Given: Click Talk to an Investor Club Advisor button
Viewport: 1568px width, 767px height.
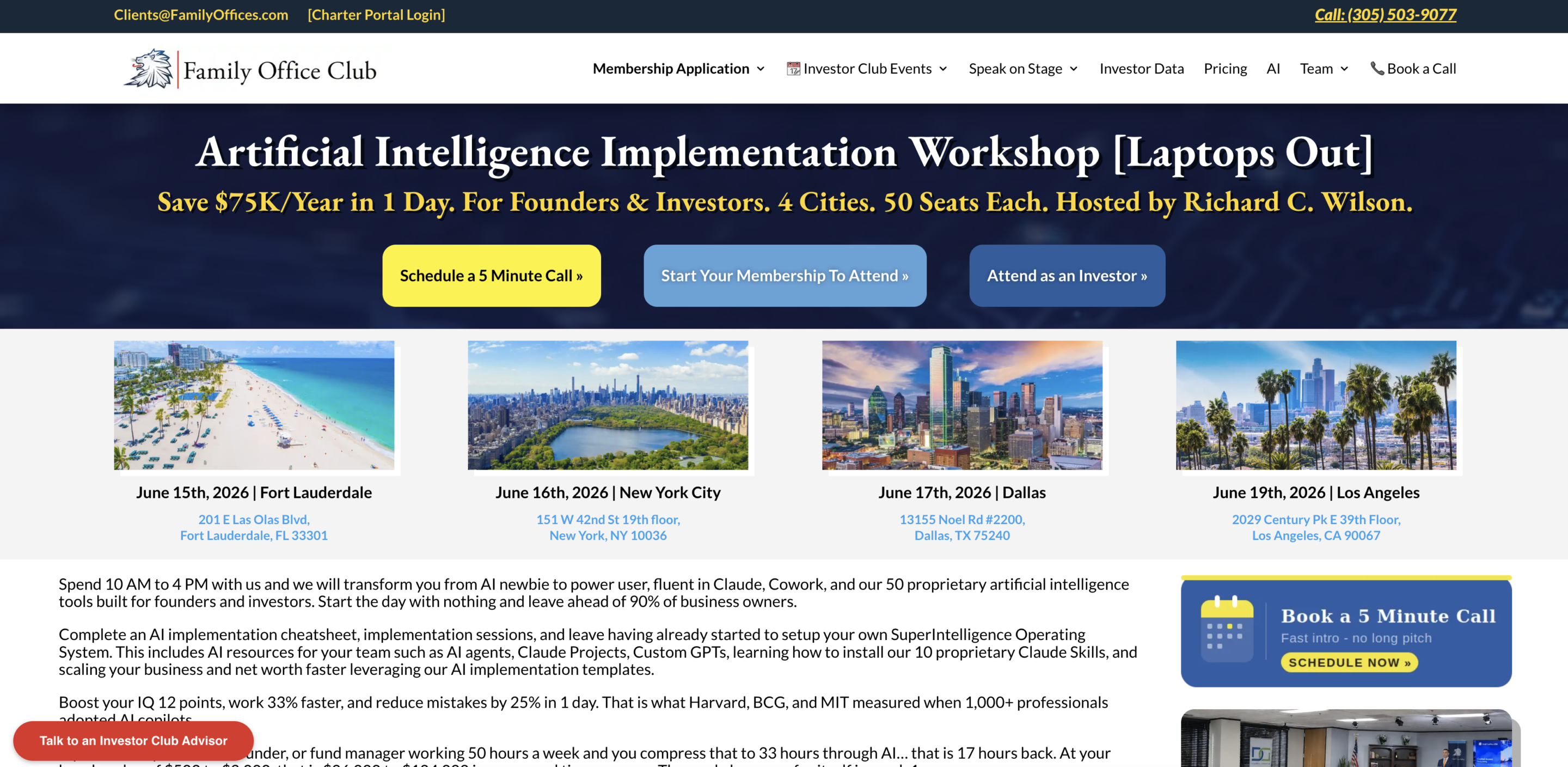Looking at the screenshot, I should pos(133,740).
